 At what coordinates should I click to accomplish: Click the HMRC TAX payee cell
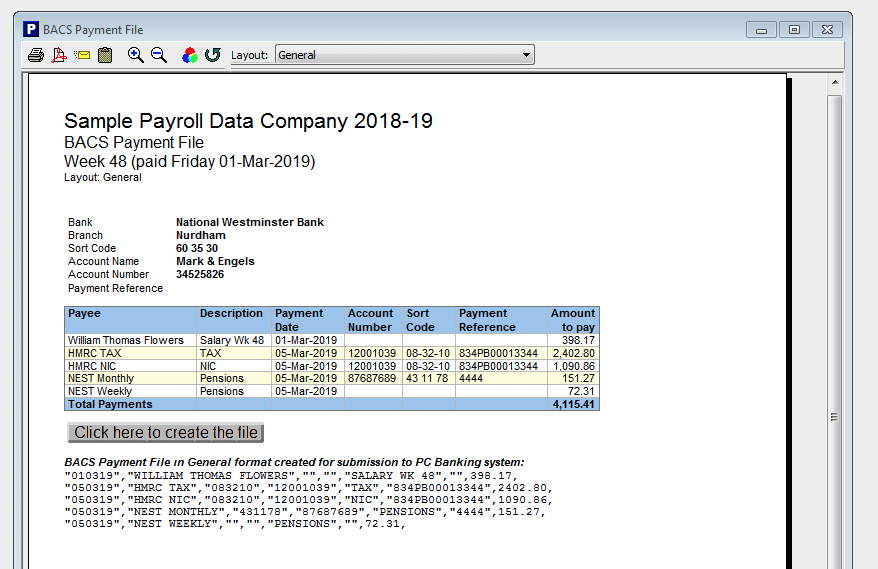pyautogui.click(x=130, y=353)
